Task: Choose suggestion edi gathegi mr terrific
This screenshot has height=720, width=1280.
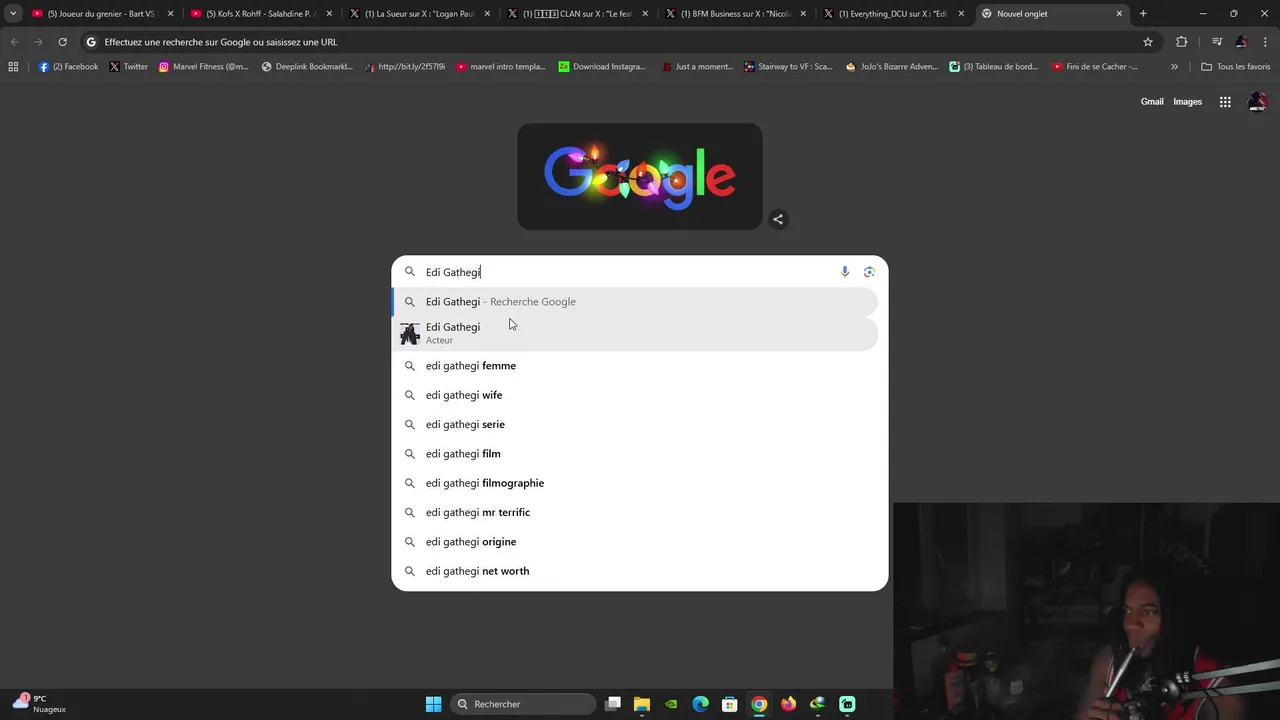Action: (x=635, y=512)
